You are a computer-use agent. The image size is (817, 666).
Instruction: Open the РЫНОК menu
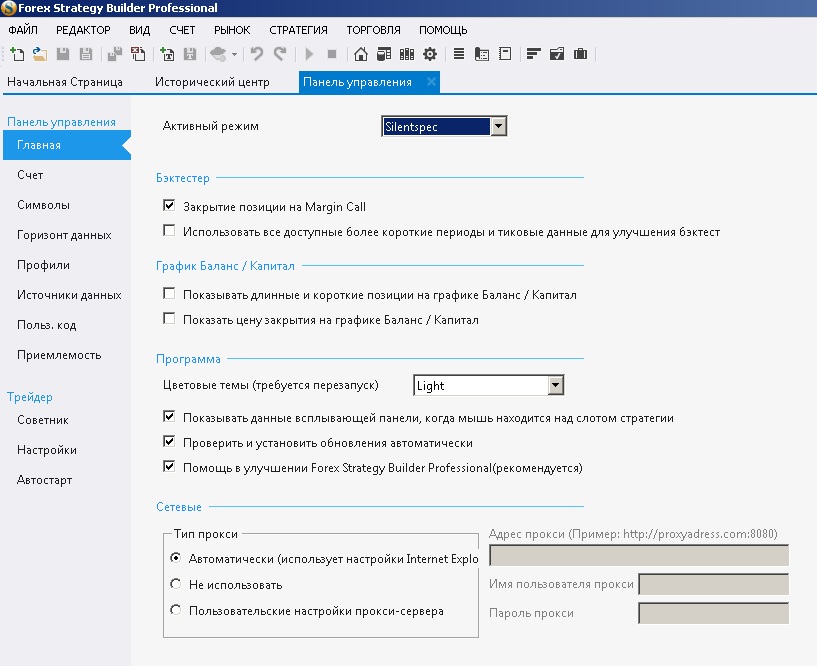(232, 30)
